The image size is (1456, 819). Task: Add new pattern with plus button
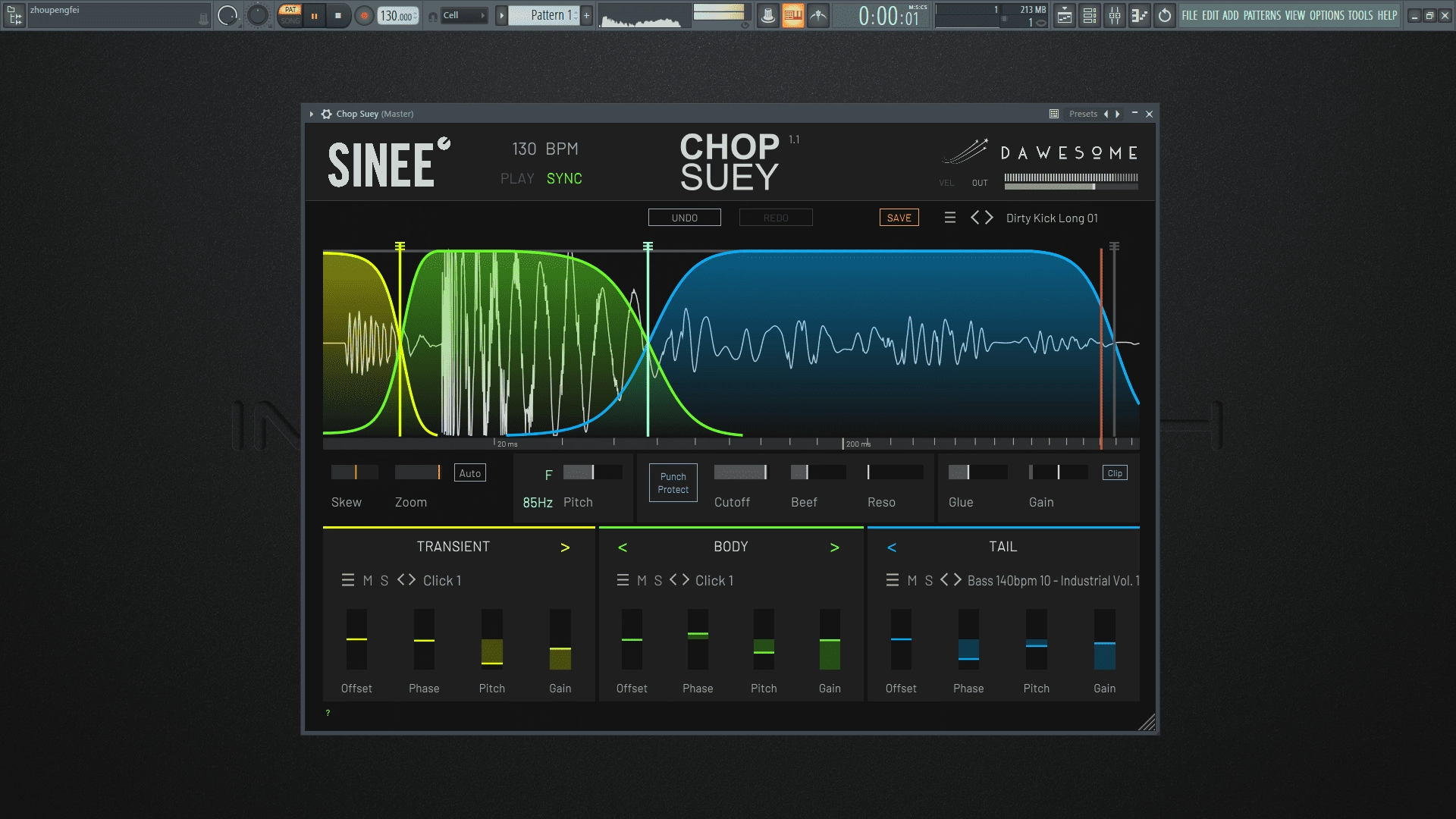coord(586,15)
